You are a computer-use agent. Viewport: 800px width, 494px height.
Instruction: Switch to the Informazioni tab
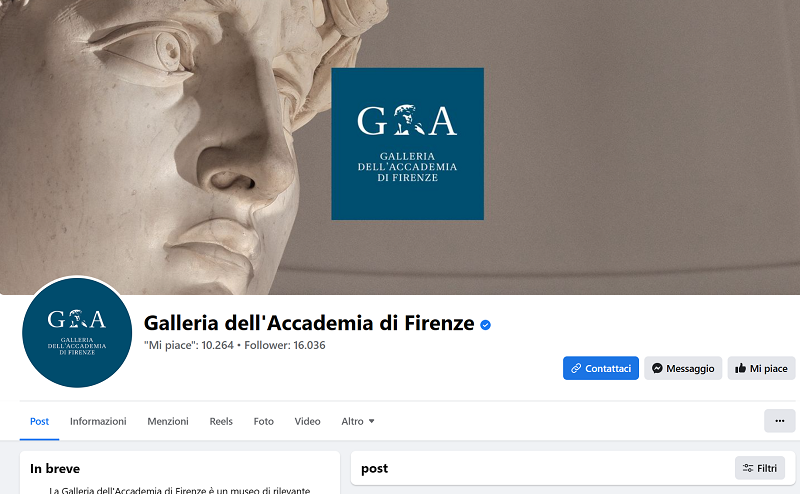pos(98,422)
